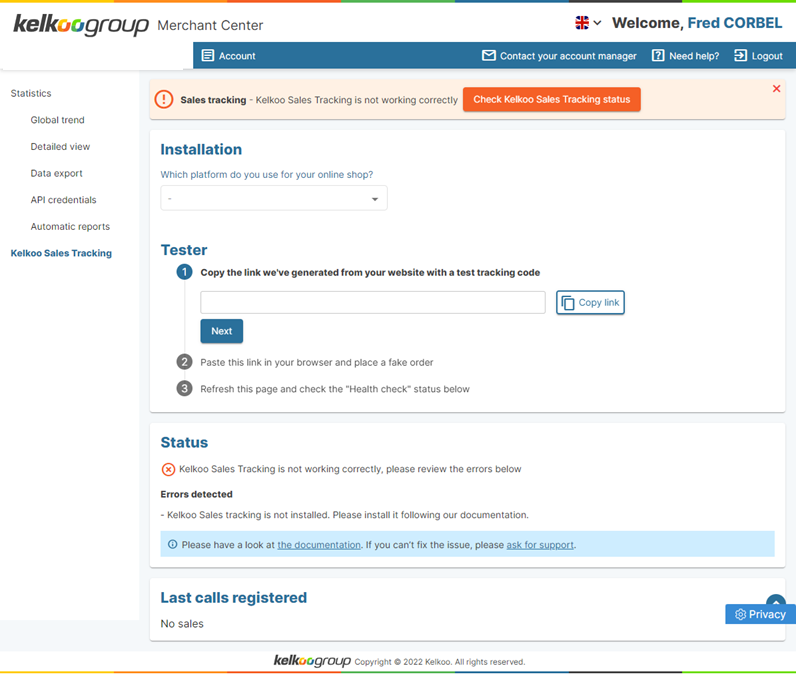This screenshot has height=674, width=796.
Task: Click the Fred CORBEL user name
Action: coord(735,23)
